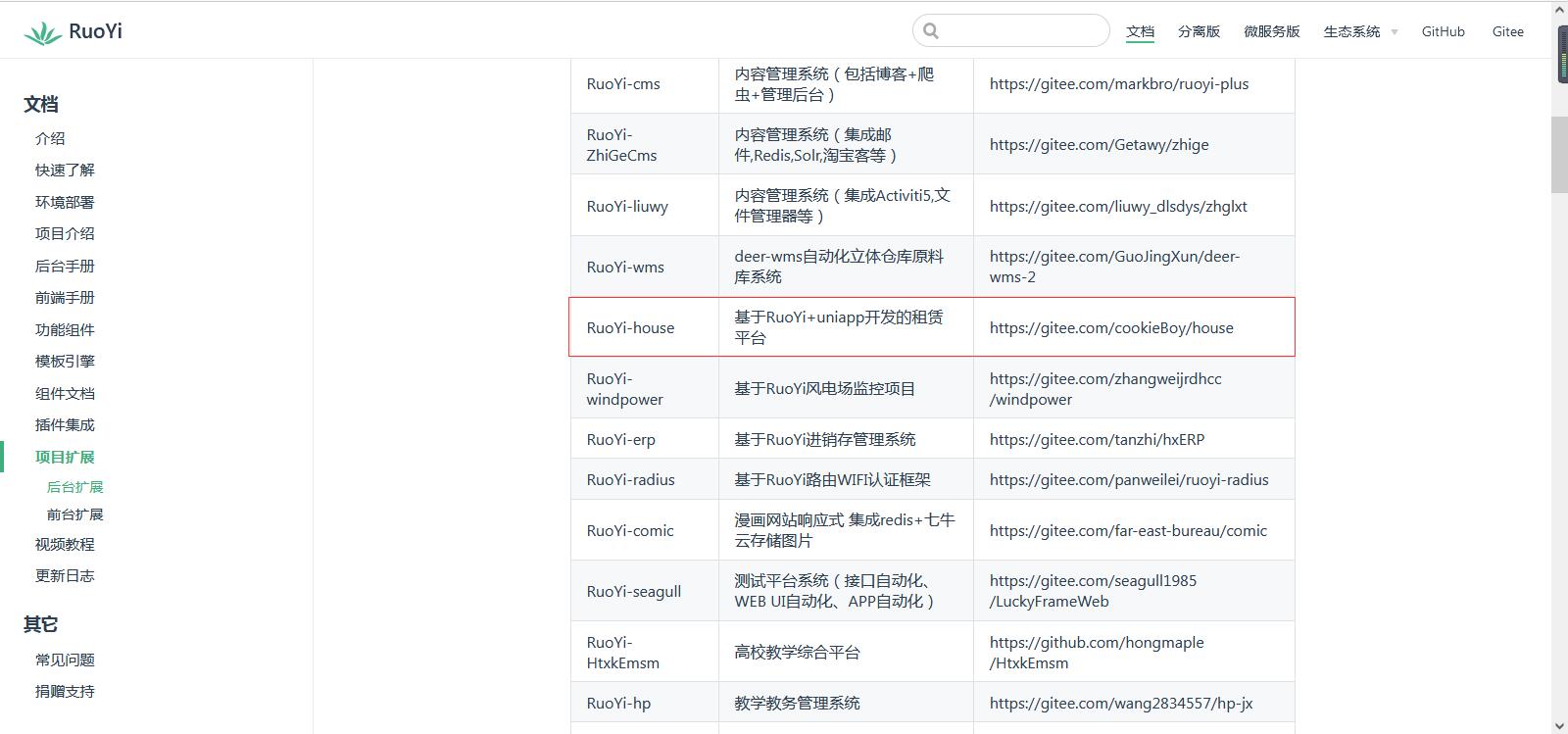This screenshot has height=734, width=1568.
Task: Open 快速了解 in the sidebar
Action: 65,170
